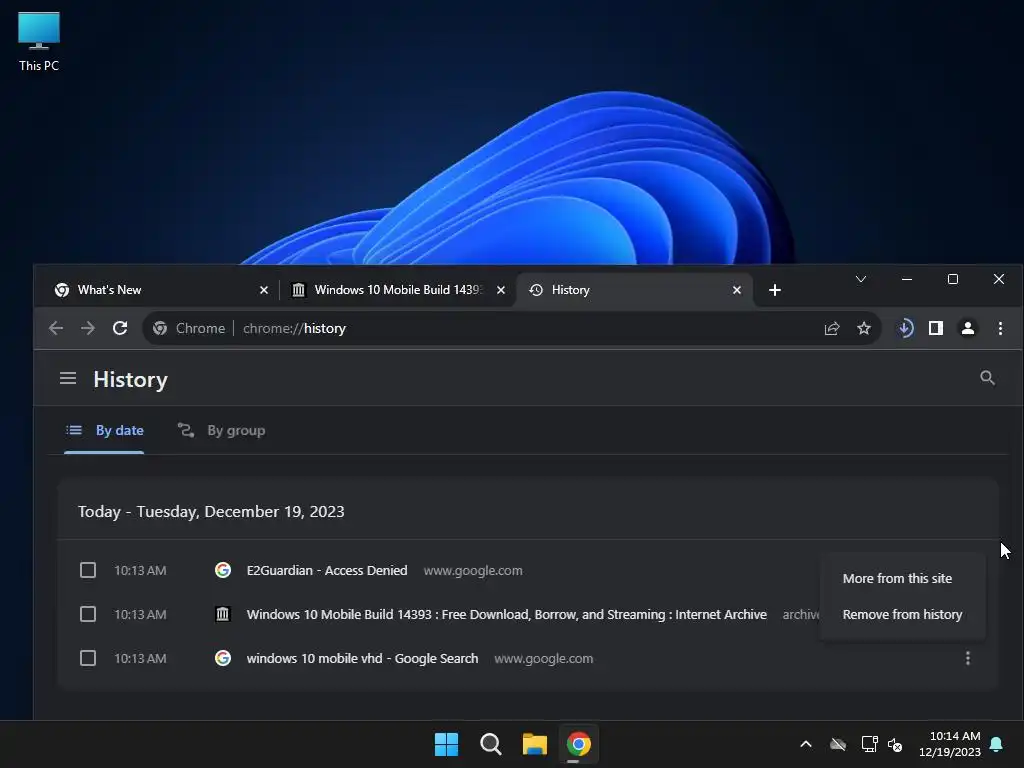
Task: Select the By group view tab
Action: [x=221, y=430]
